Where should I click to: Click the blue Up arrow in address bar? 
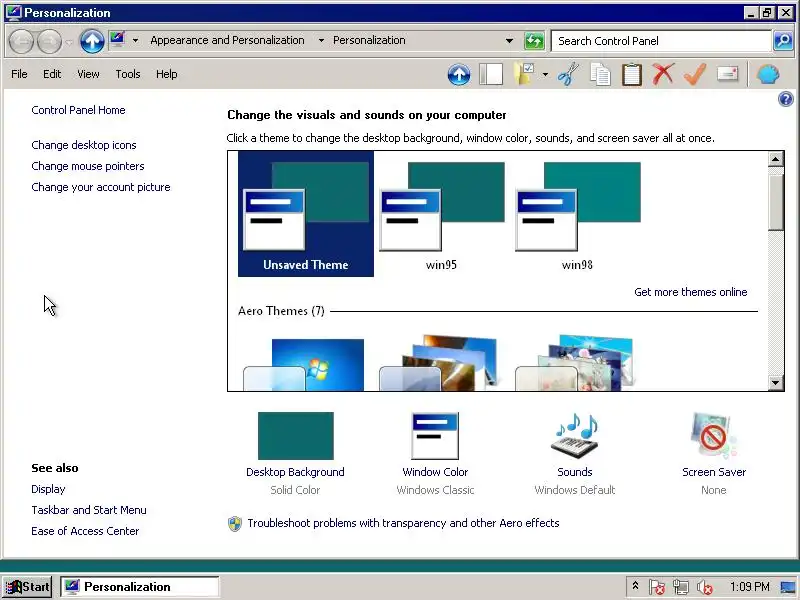click(x=92, y=41)
